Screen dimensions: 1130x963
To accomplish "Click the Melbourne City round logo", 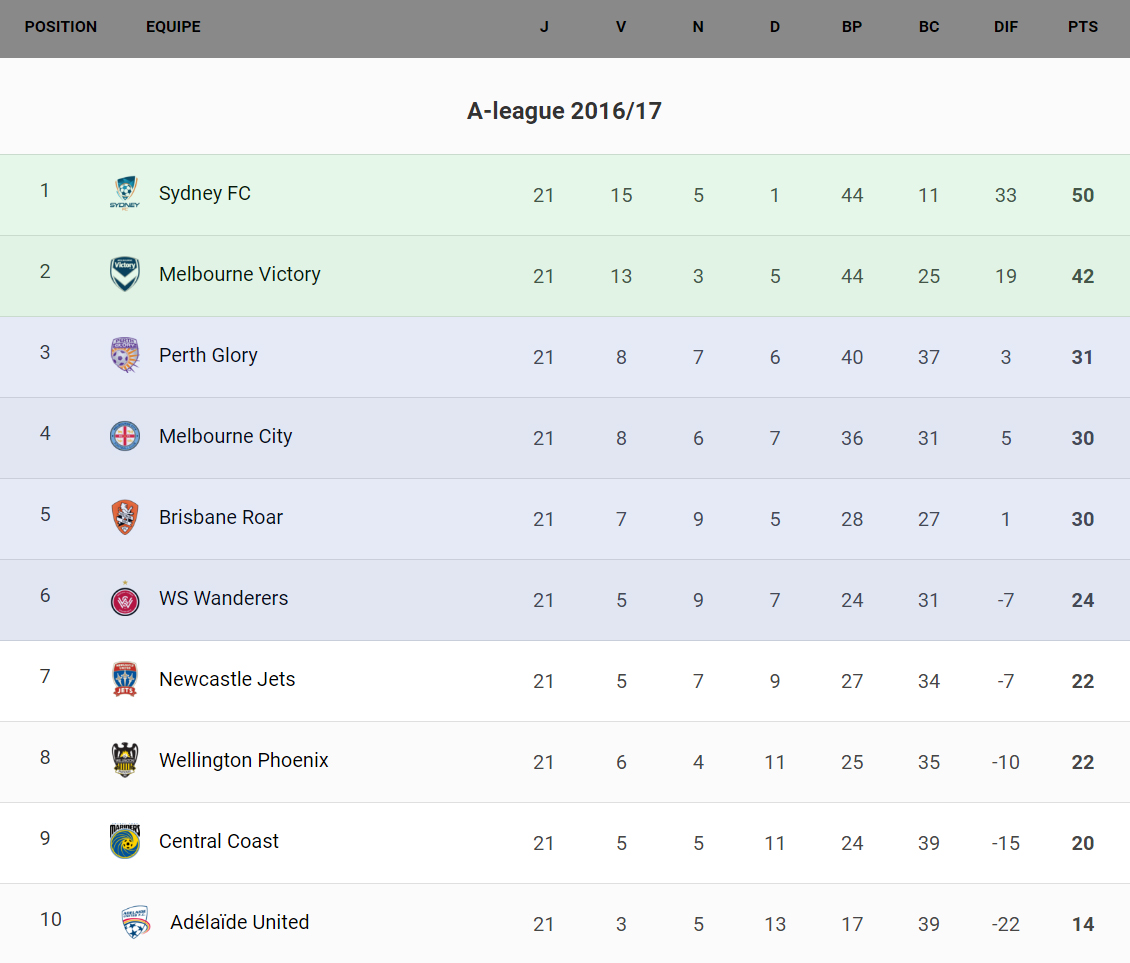I will tap(124, 436).
